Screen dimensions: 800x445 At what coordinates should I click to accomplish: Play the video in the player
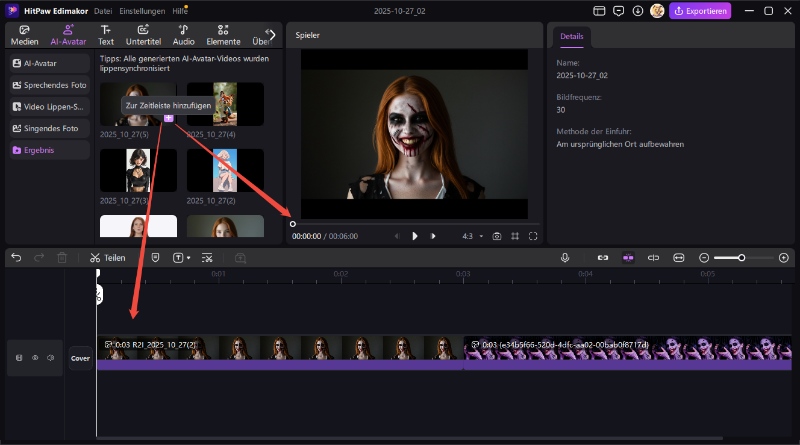point(415,236)
